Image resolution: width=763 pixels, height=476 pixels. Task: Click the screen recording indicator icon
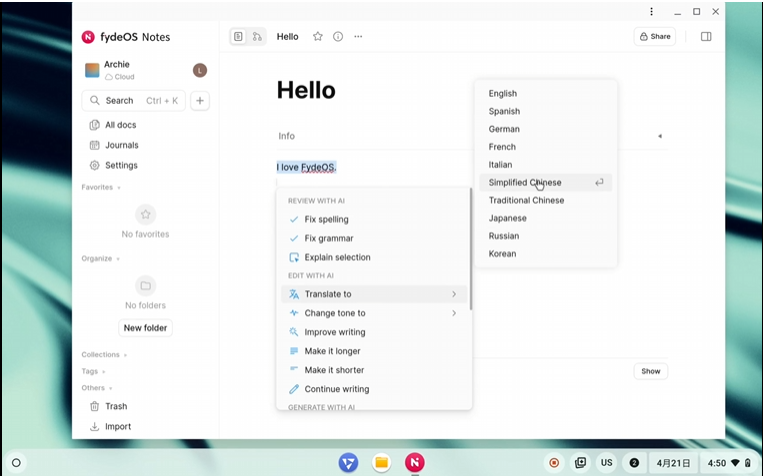point(554,463)
